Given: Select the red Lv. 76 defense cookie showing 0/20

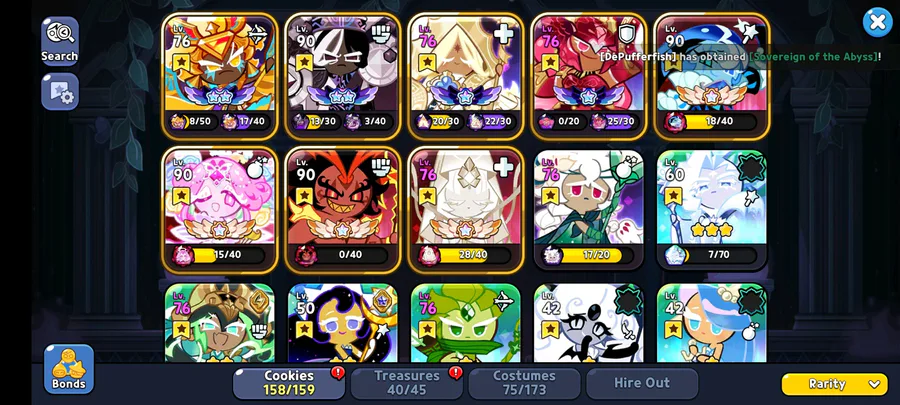Looking at the screenshot, I should 588,76.
